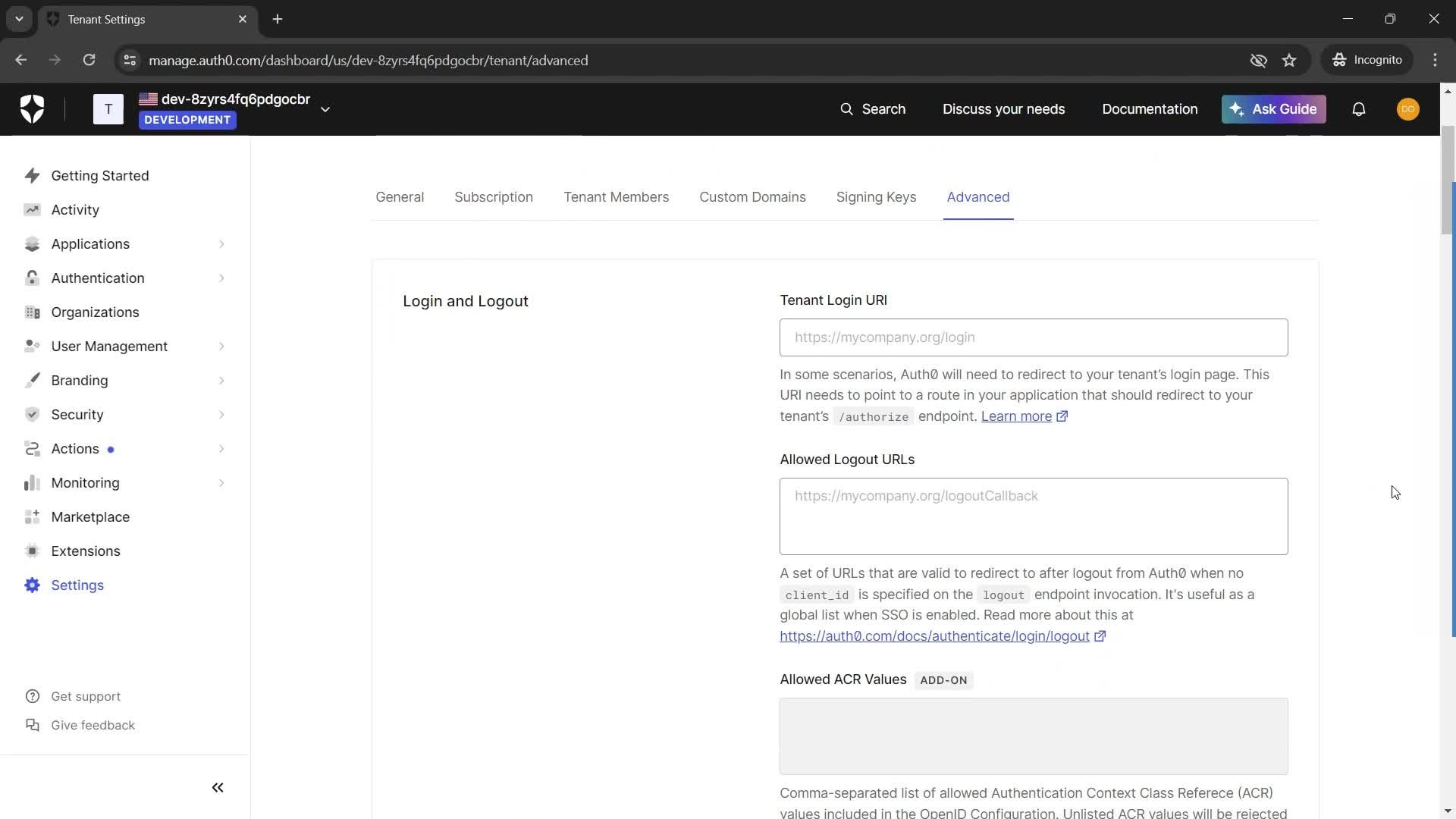Collapse the sidebar with double chevron
Viewport: 1456px width, 819px height.
point(218,787)
